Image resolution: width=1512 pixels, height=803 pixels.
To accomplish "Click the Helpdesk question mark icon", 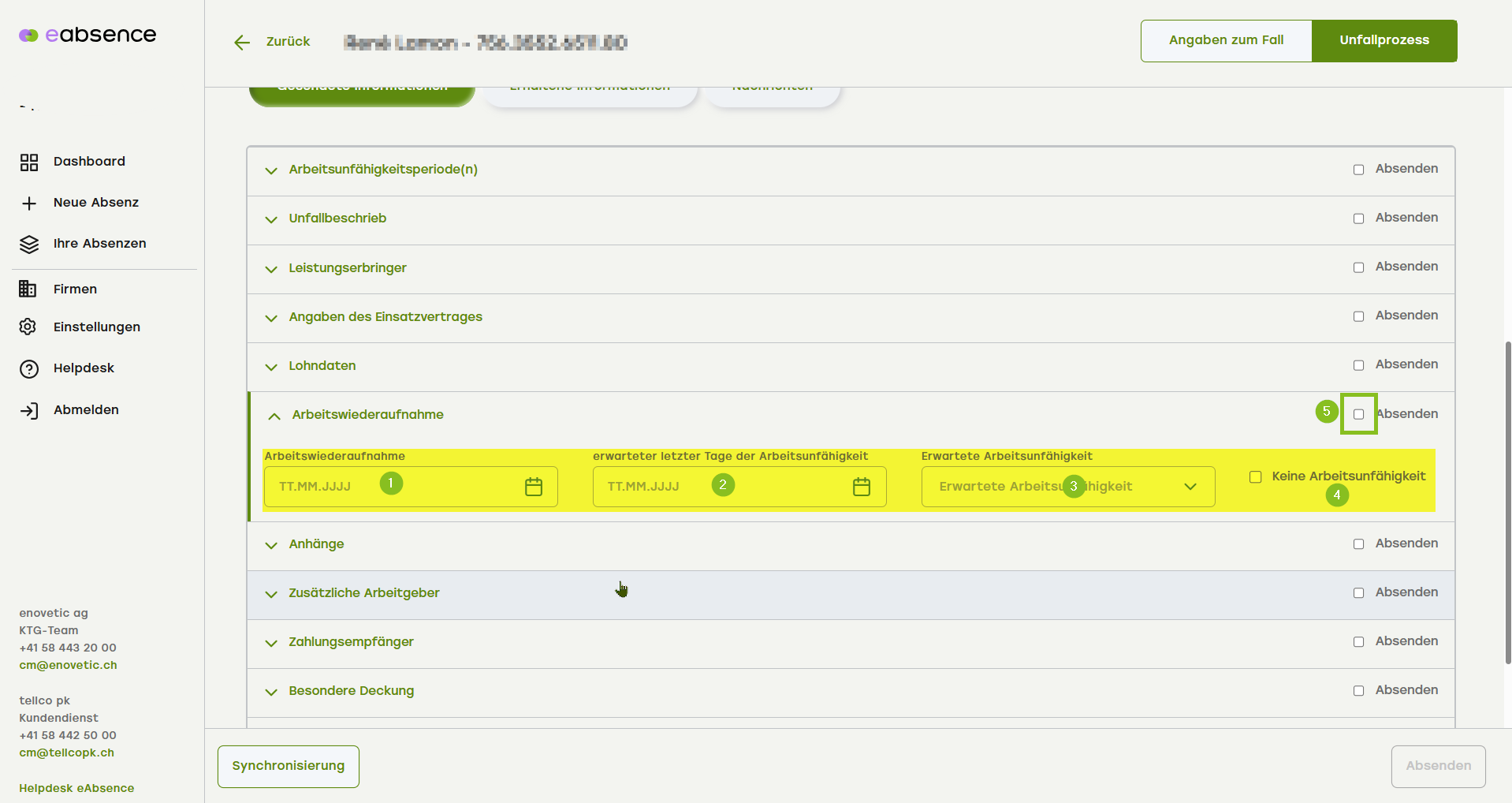I will [x=29, y=369].
